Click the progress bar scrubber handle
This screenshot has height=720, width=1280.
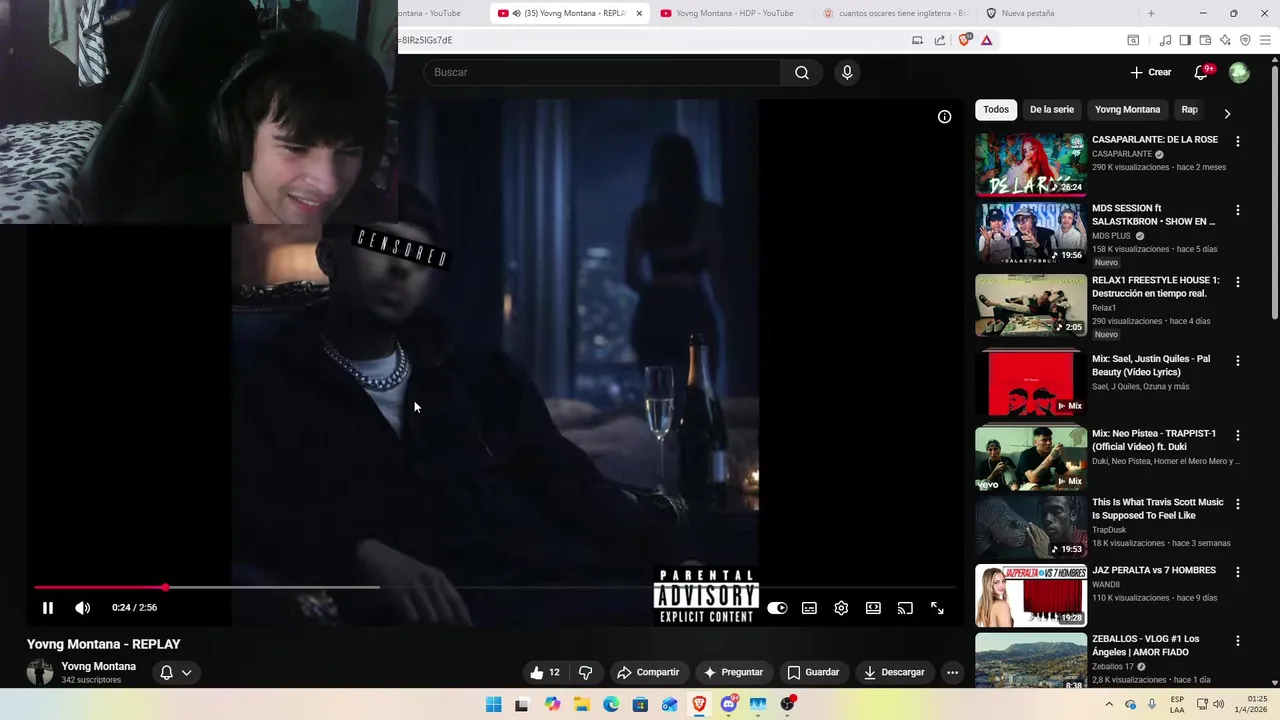pos(166,587)
